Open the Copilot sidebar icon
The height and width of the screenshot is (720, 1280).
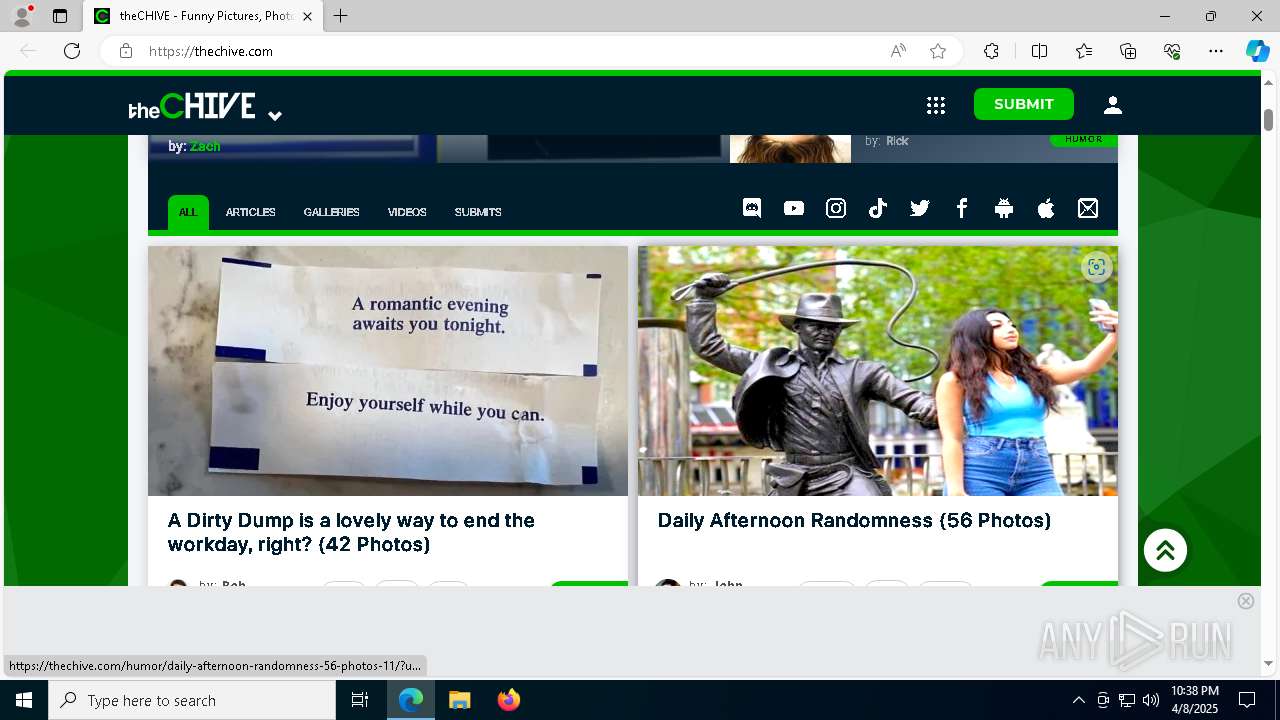click(1257, 51)
